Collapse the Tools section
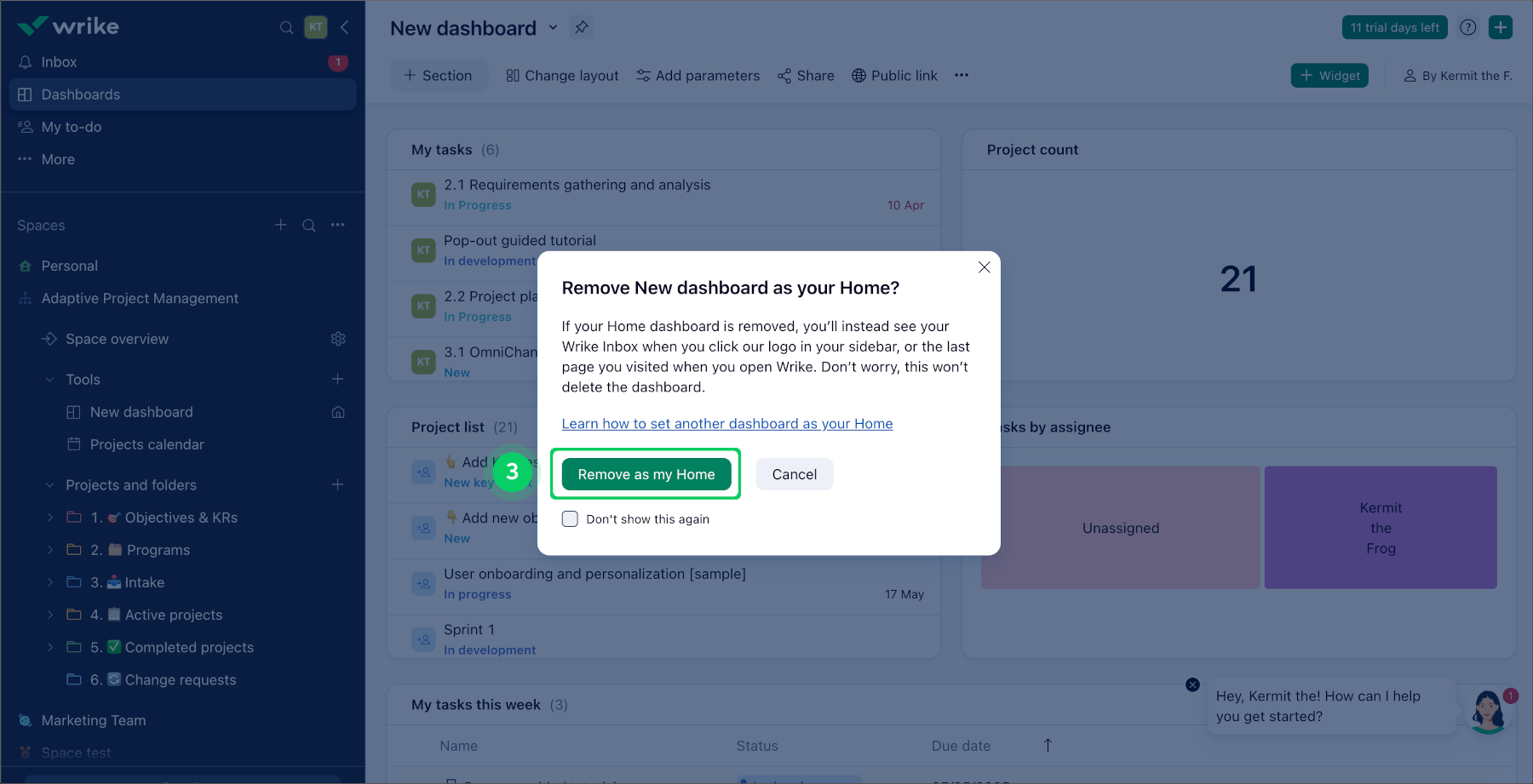The height and width of the screenshot is (784, 1533). (49, 379)
